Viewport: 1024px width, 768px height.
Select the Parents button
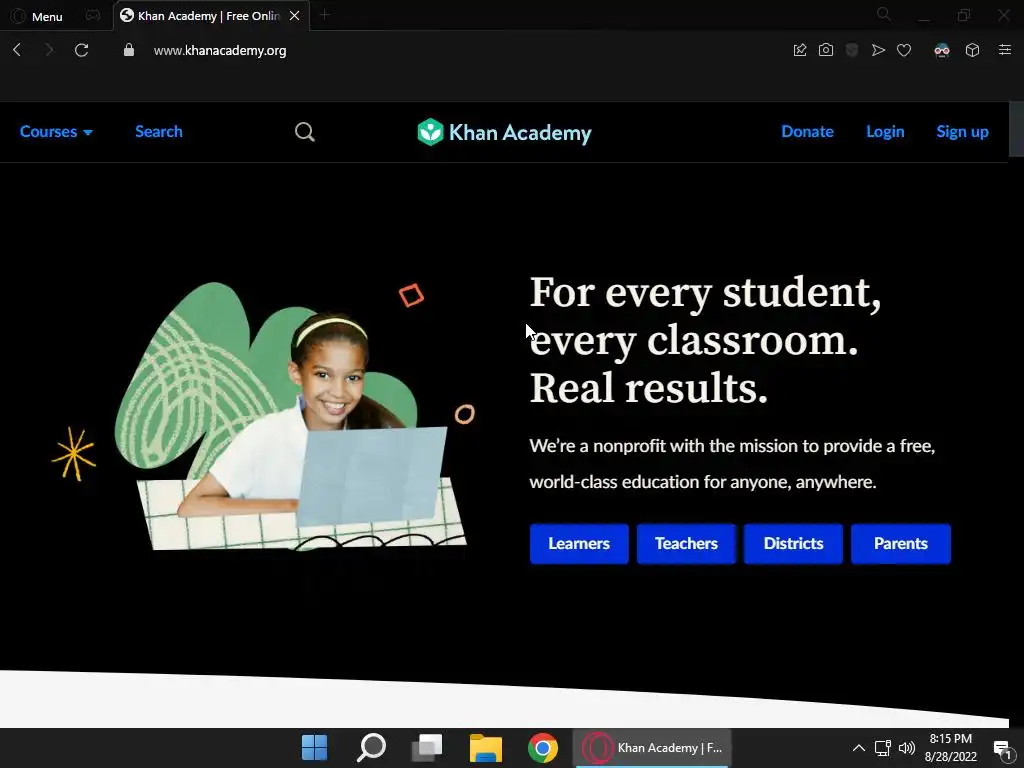pyautogui.click(x=901, y=543)
